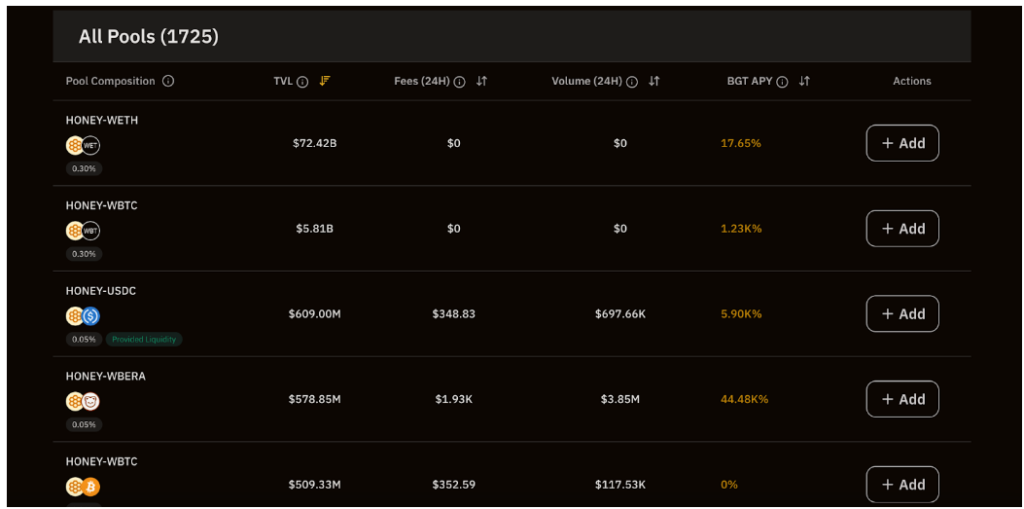Sort pools by Volume (24H) arrows

[x=654, y=82]
